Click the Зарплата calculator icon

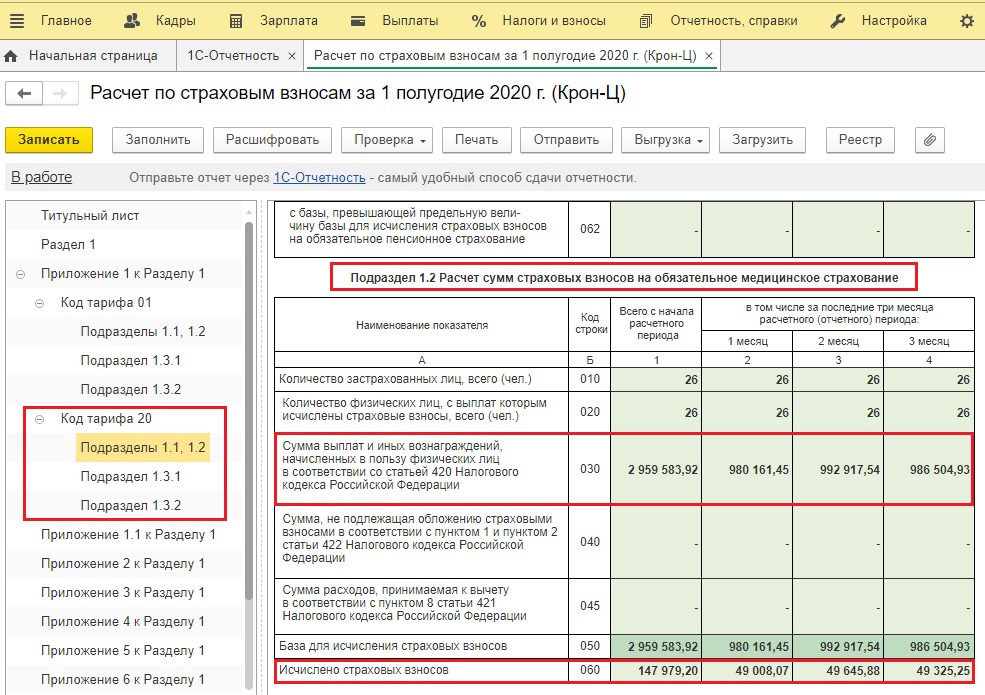point(236,21)
